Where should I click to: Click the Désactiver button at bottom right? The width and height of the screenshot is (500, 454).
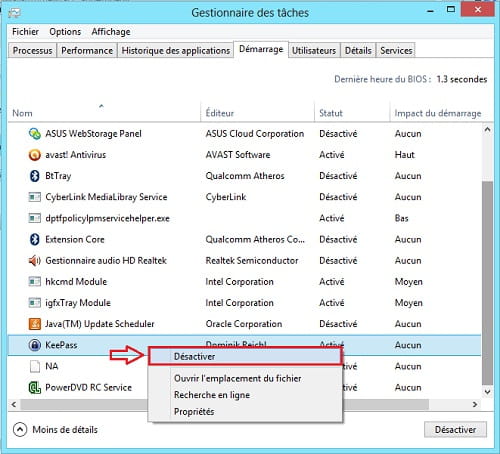[x=455, y=430]
